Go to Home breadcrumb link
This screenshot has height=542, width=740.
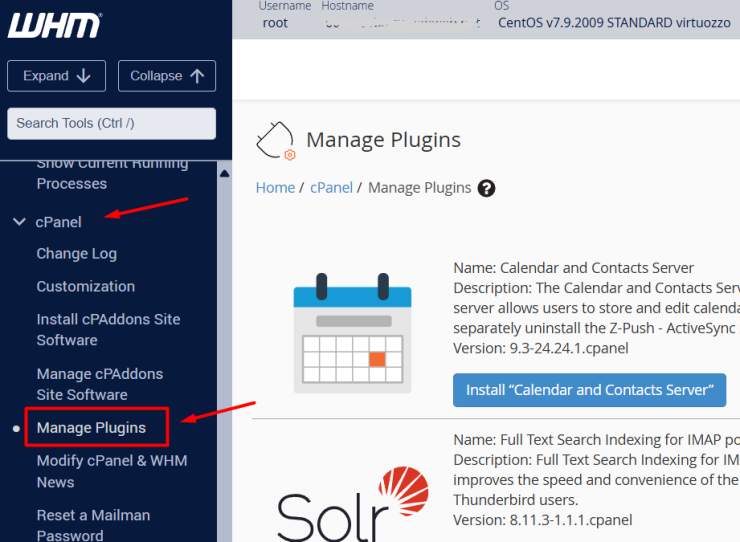[x=275, y=187]
